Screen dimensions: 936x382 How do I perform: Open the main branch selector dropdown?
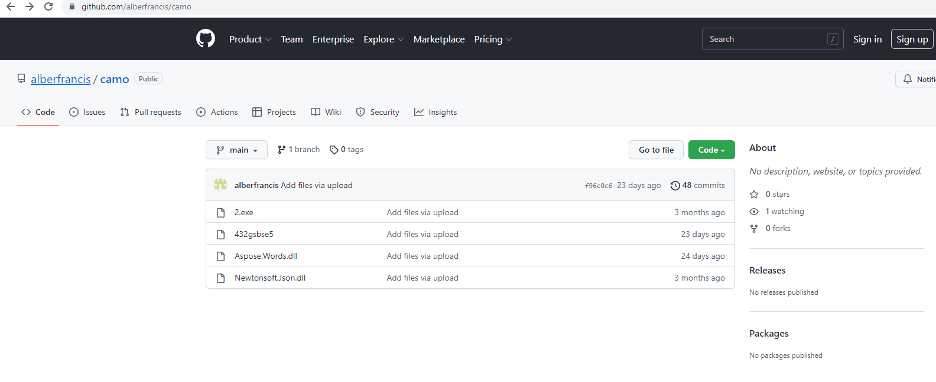pyautogui.click(x=237, y=150)
